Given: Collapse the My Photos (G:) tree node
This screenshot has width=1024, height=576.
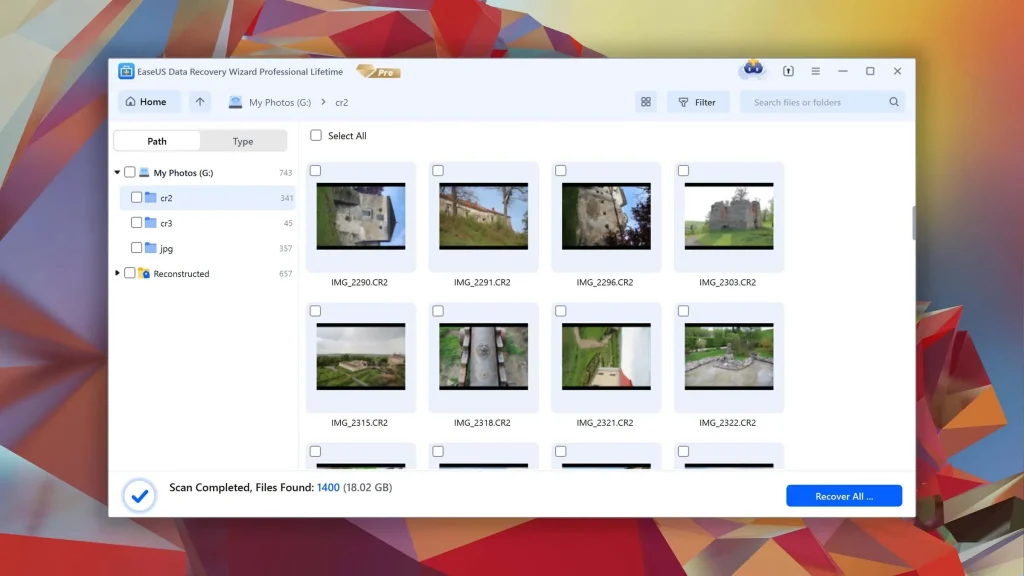Looking at the screenshot, I should (x=118, y=172).
